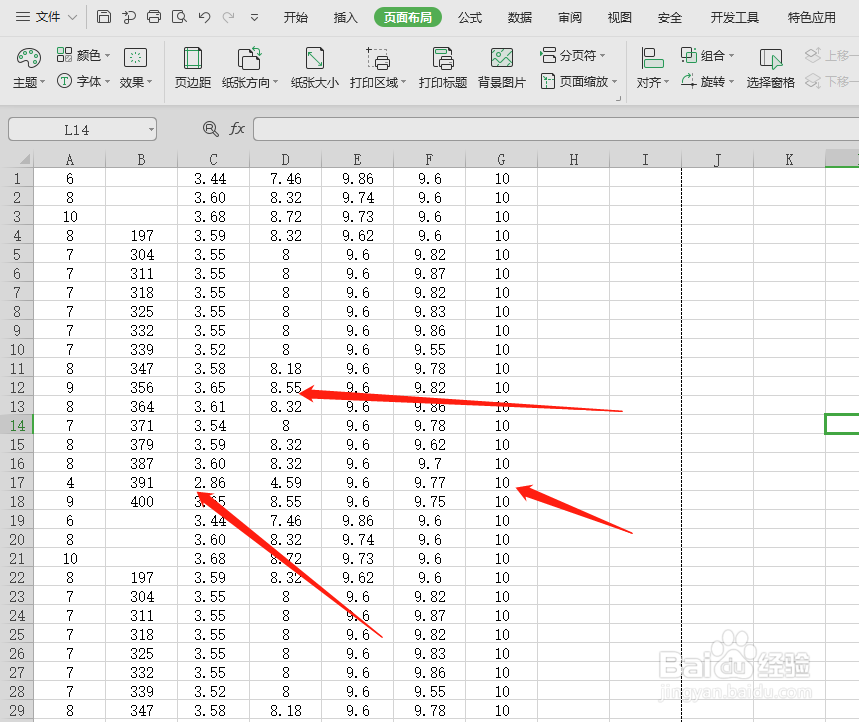Screen dimensions: 859x722
Task: Open 纸张方向 orientation options
Action: click(x=250, y=68)
